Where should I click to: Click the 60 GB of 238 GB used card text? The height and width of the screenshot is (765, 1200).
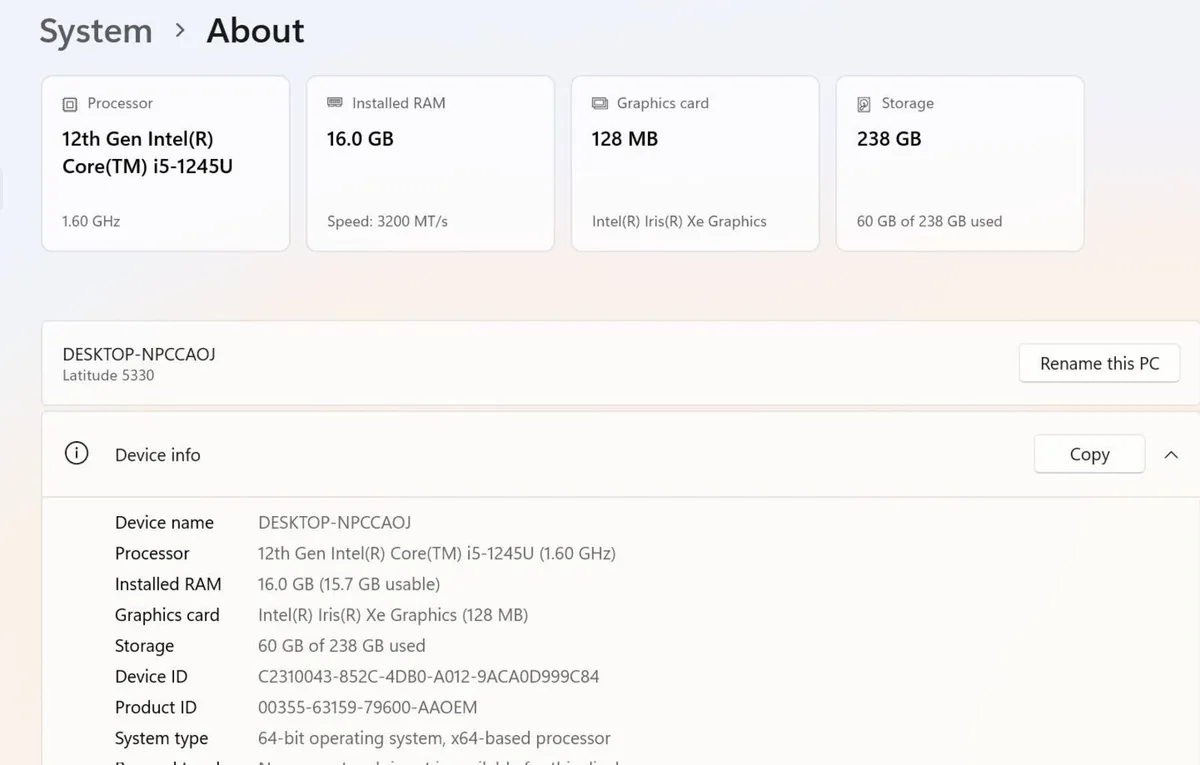[x=929, y=221]
